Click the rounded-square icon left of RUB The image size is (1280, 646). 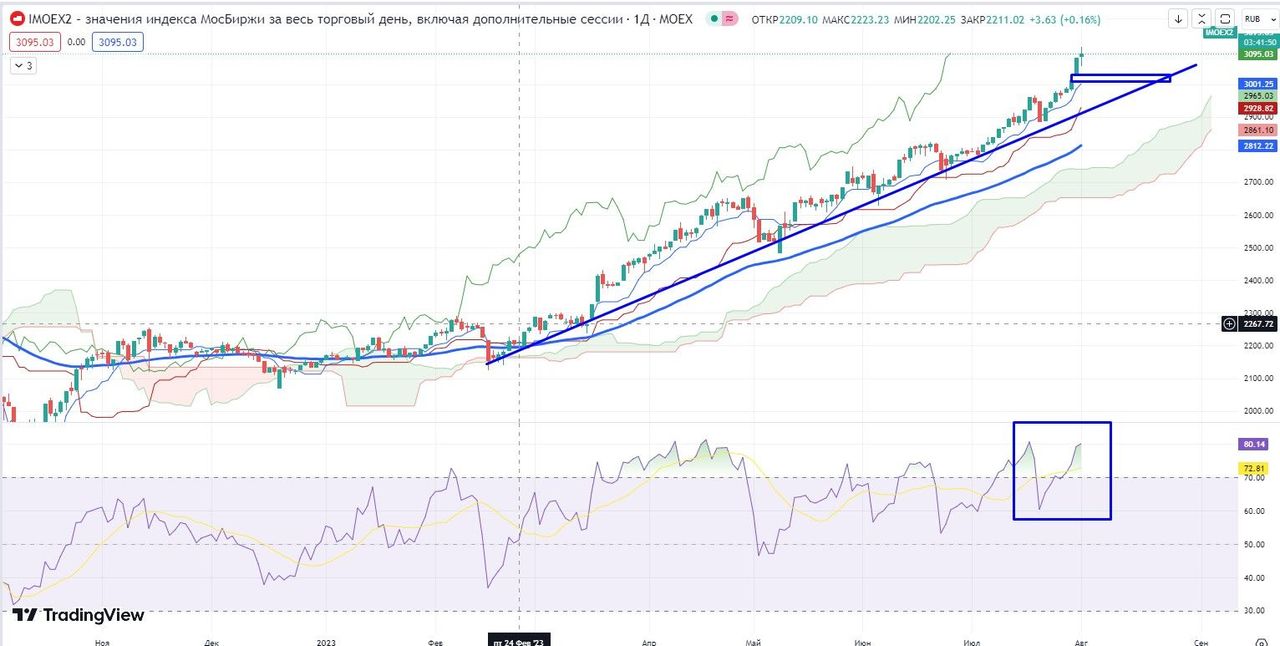pyautogui.click(x=1227, y=19)
